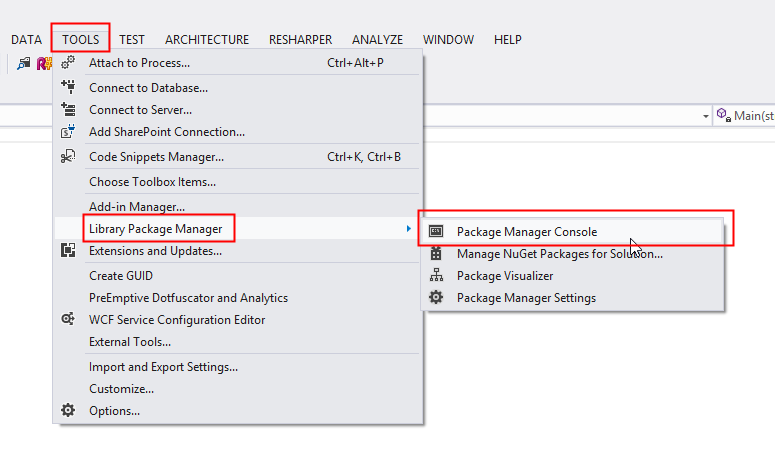Select Create GUID menu entry
The width and height of the screenshot is (775, 465).
[121, 275]
